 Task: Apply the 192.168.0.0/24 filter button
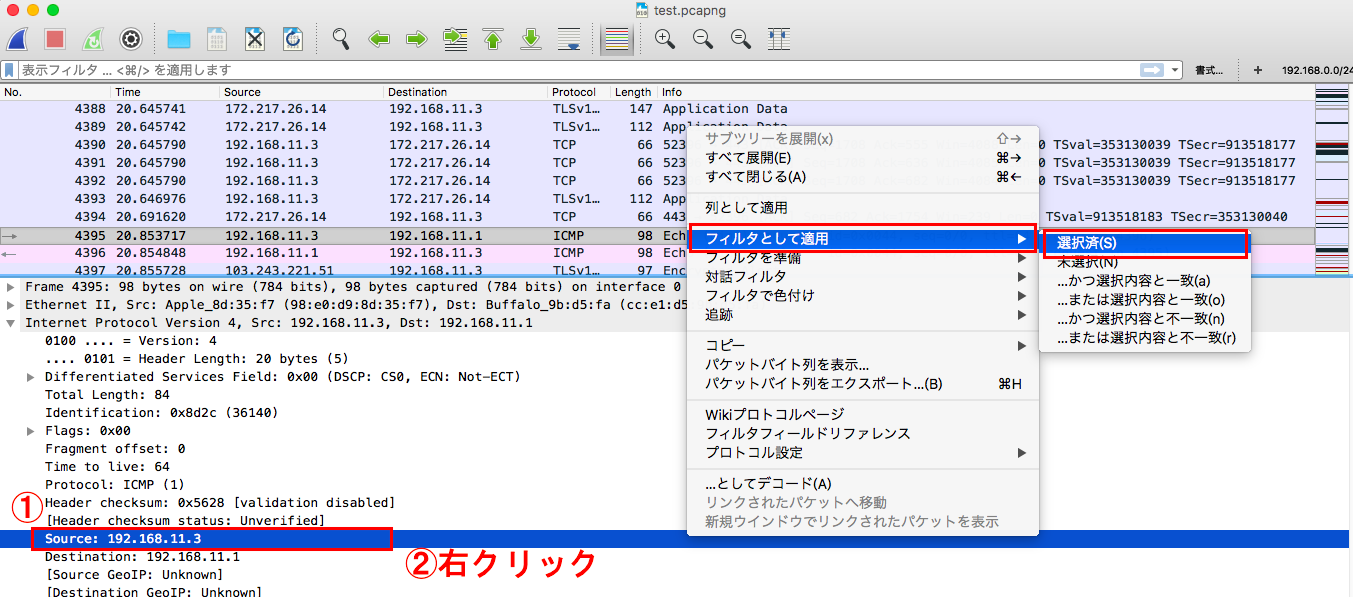[x=1316, y=71]
